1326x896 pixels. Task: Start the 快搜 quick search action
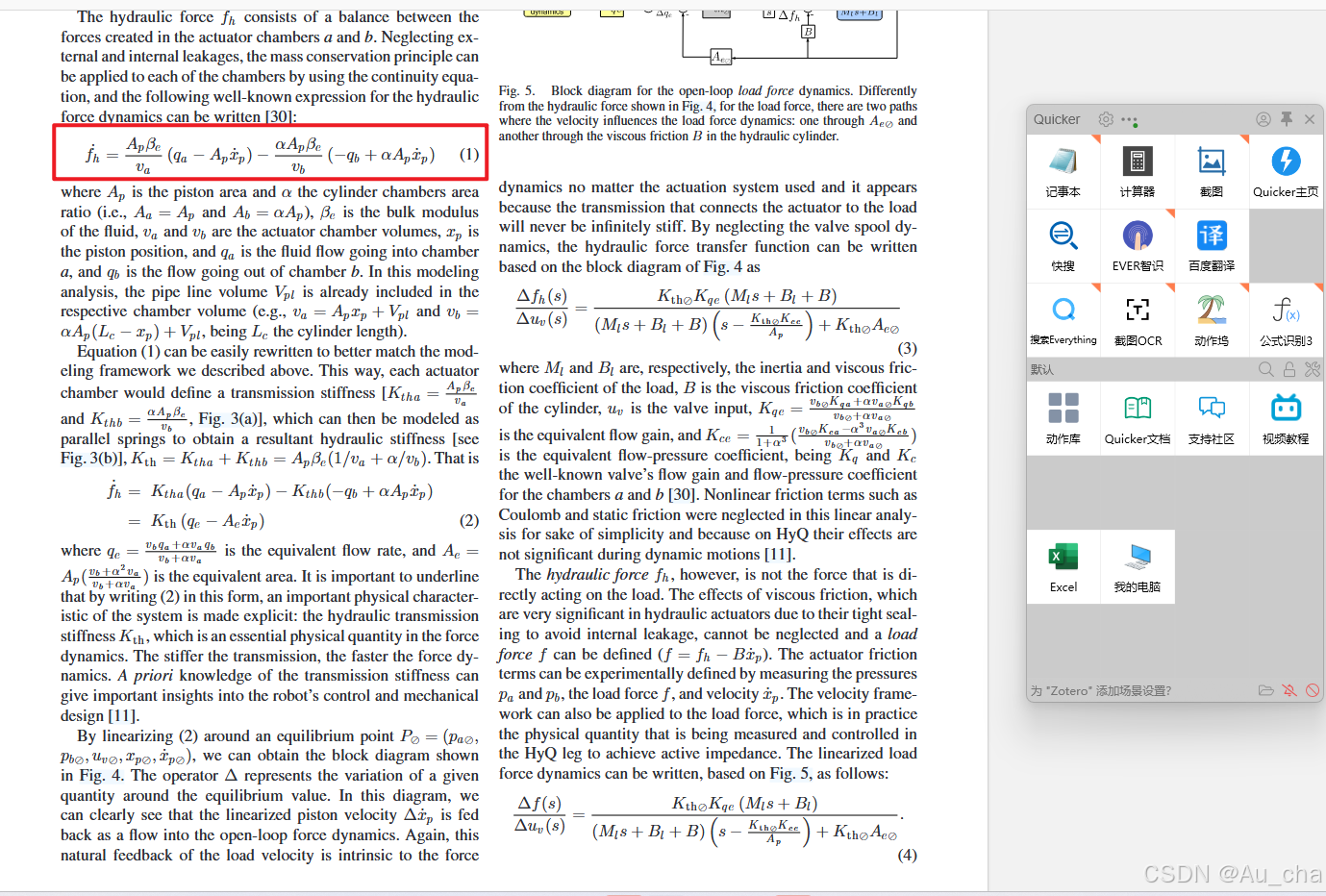[x=1063, y=245]
